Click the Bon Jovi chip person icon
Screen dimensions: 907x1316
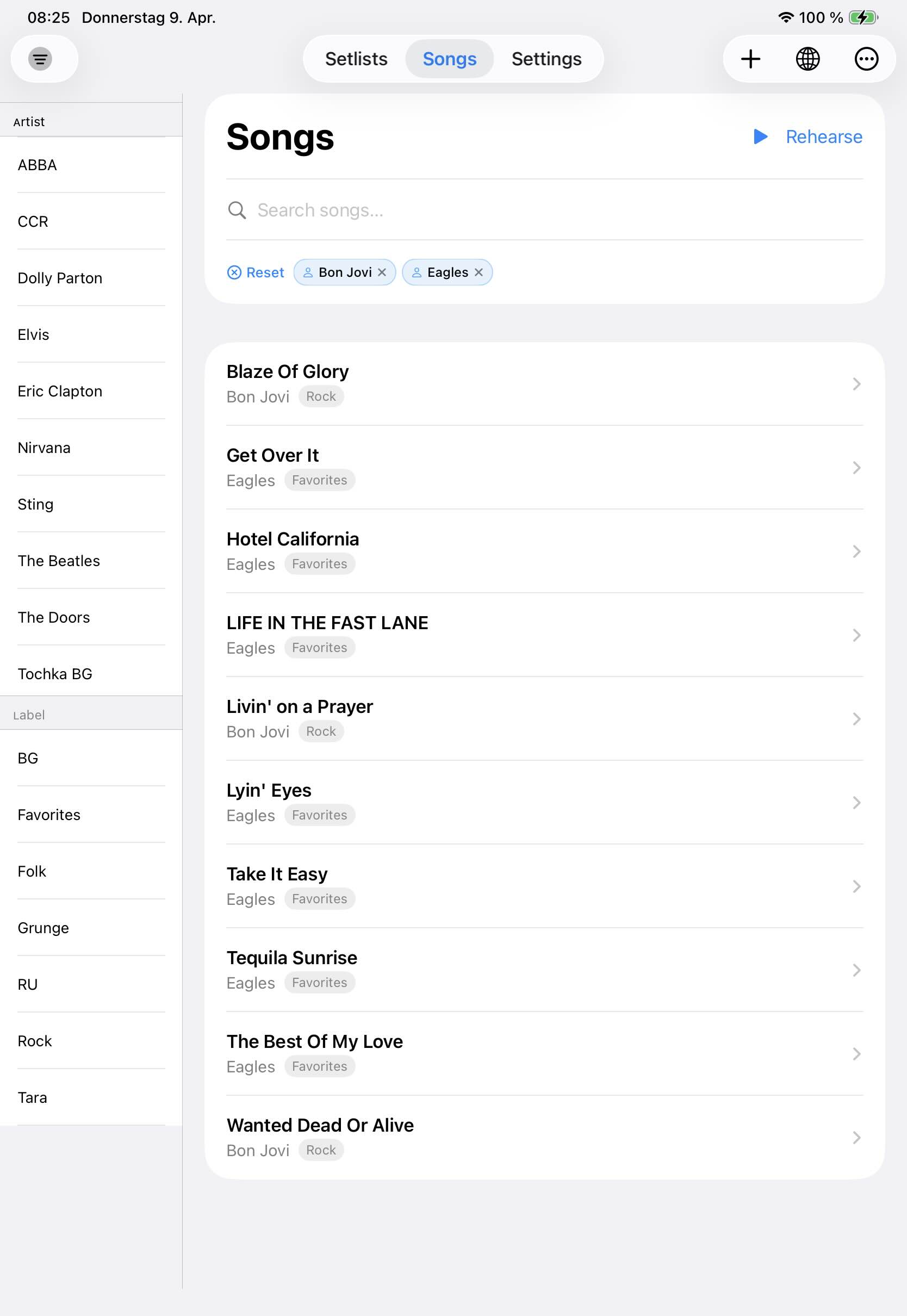(x=308, y=272)
